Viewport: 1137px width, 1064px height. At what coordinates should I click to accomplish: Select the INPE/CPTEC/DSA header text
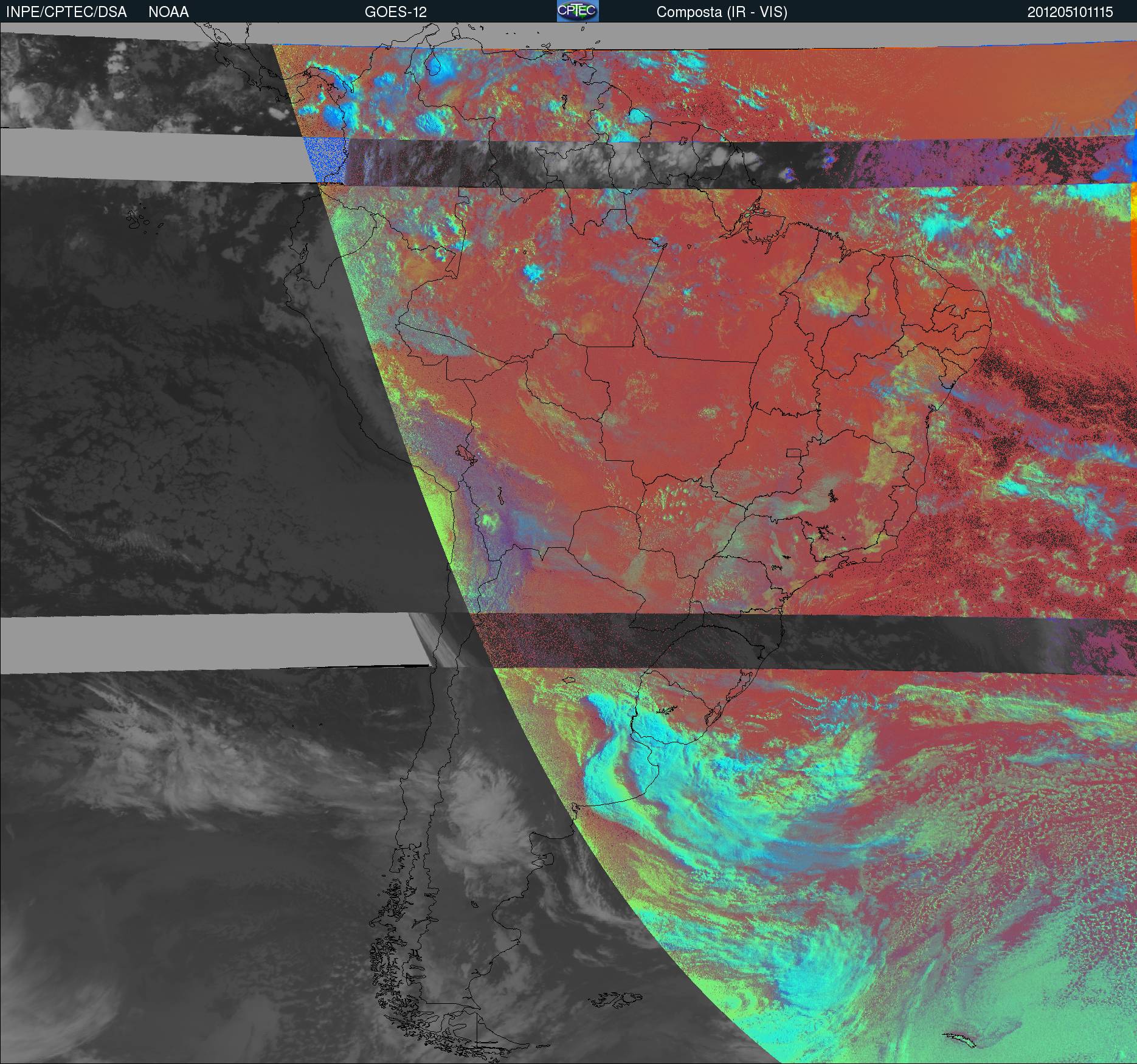pyautogui.click(x=66, y=12)
